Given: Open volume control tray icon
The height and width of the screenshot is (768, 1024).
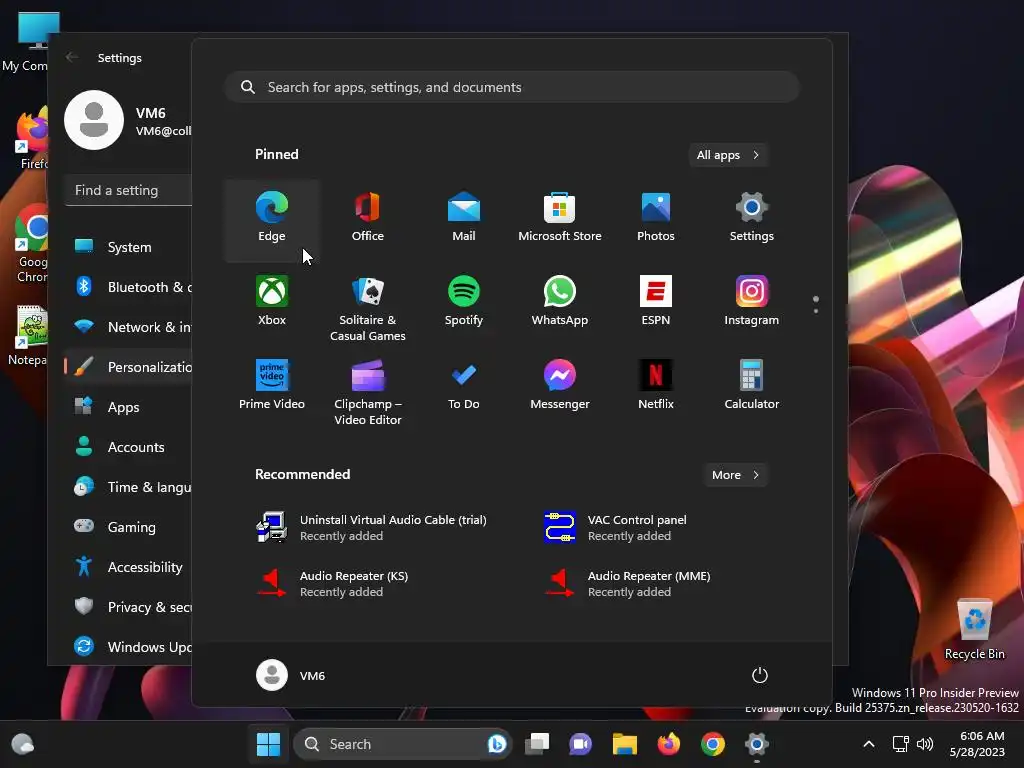Looking at the screenshot, I should pos(925,744).
